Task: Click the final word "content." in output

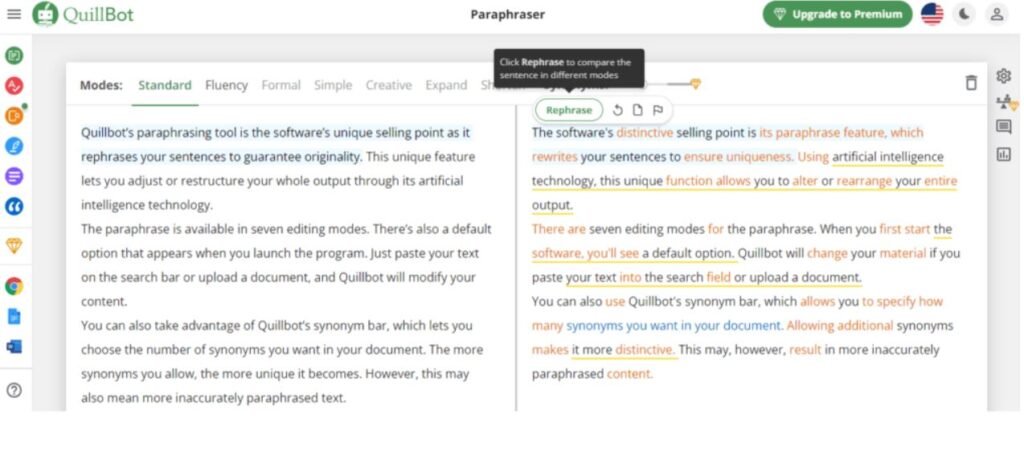Action: [630, 374]
